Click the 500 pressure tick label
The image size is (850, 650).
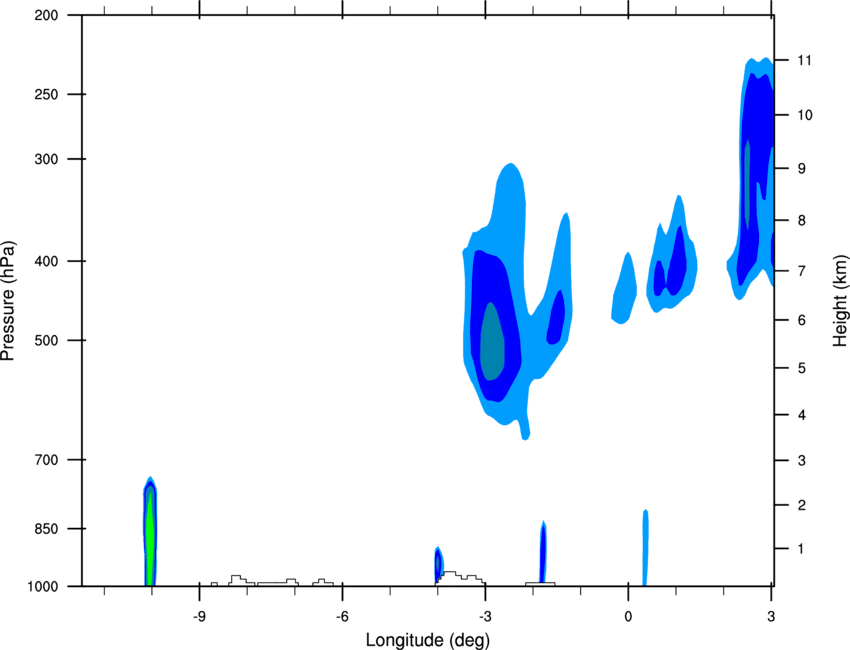(46, 340)
